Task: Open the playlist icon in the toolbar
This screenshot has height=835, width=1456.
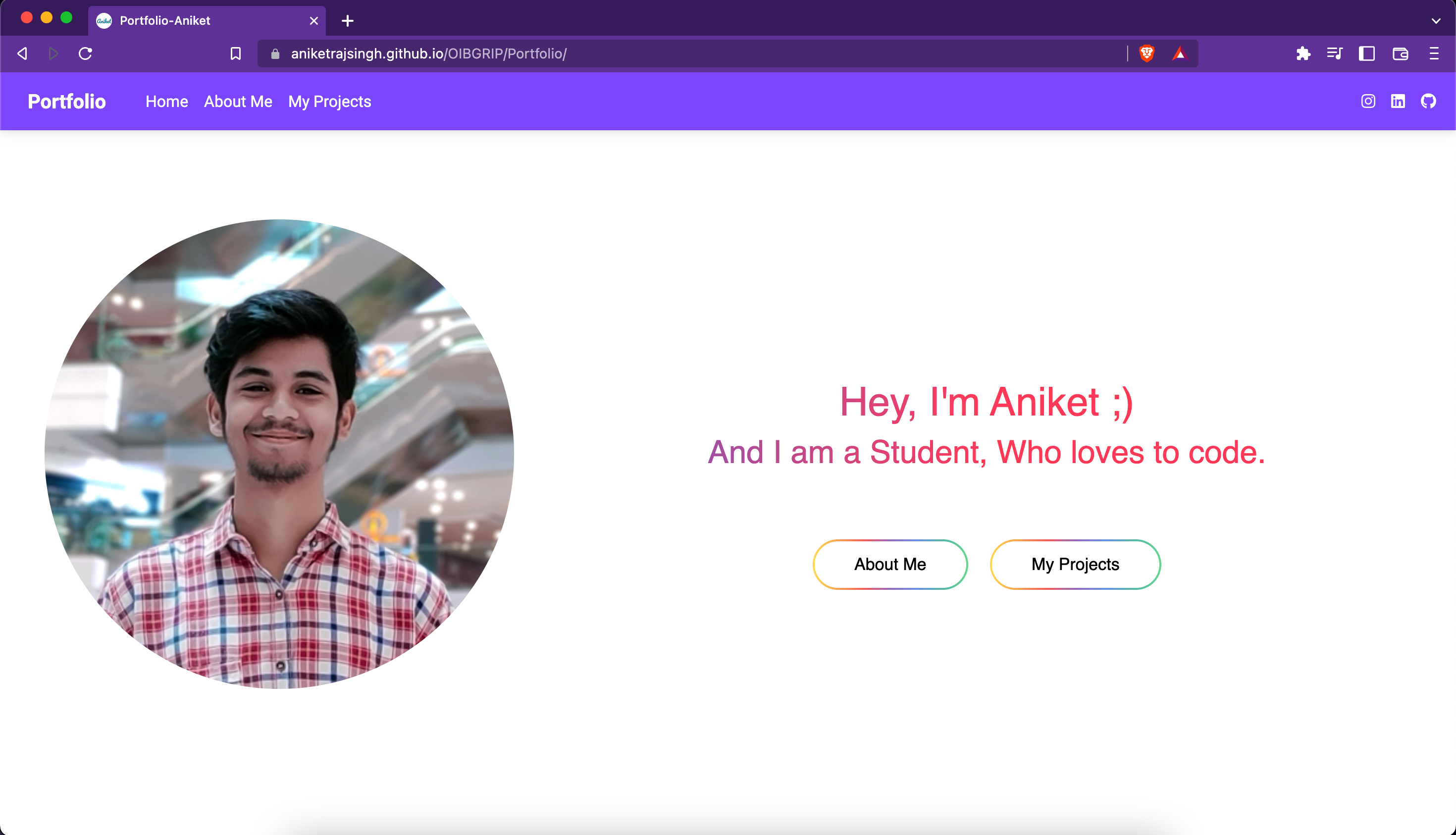Action: pyautogui.click(x=1335, y=53)
